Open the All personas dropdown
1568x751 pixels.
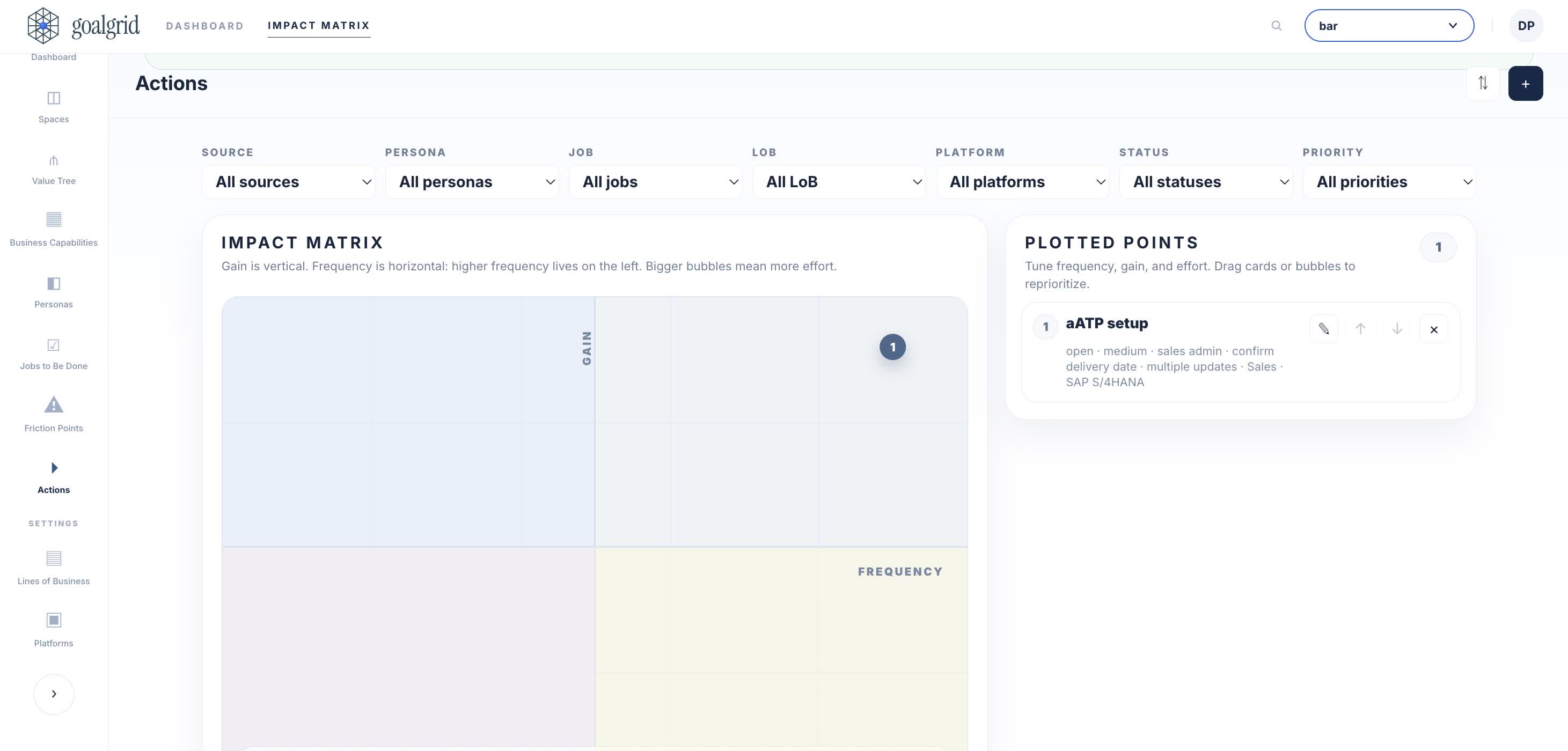point(472,182)
